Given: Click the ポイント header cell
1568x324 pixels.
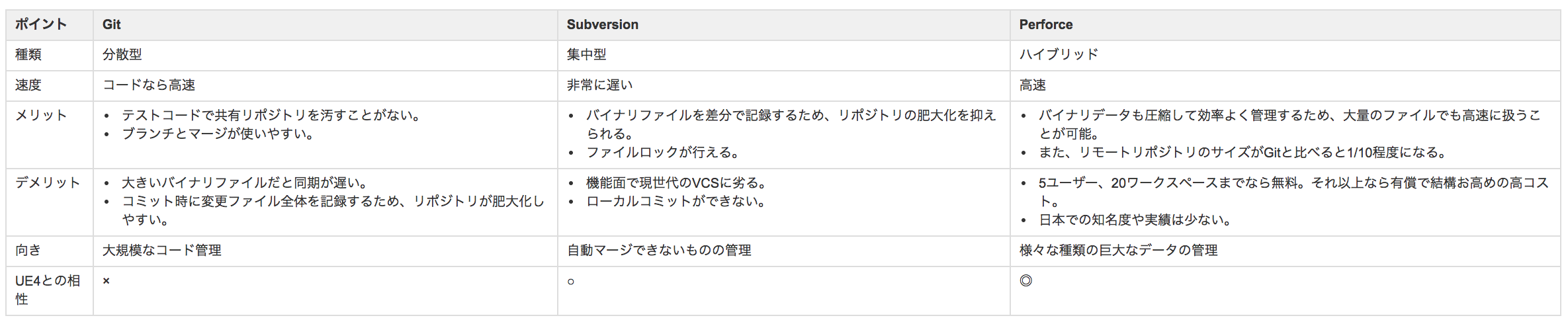Looking at the screenshot, I should point(41,24).
